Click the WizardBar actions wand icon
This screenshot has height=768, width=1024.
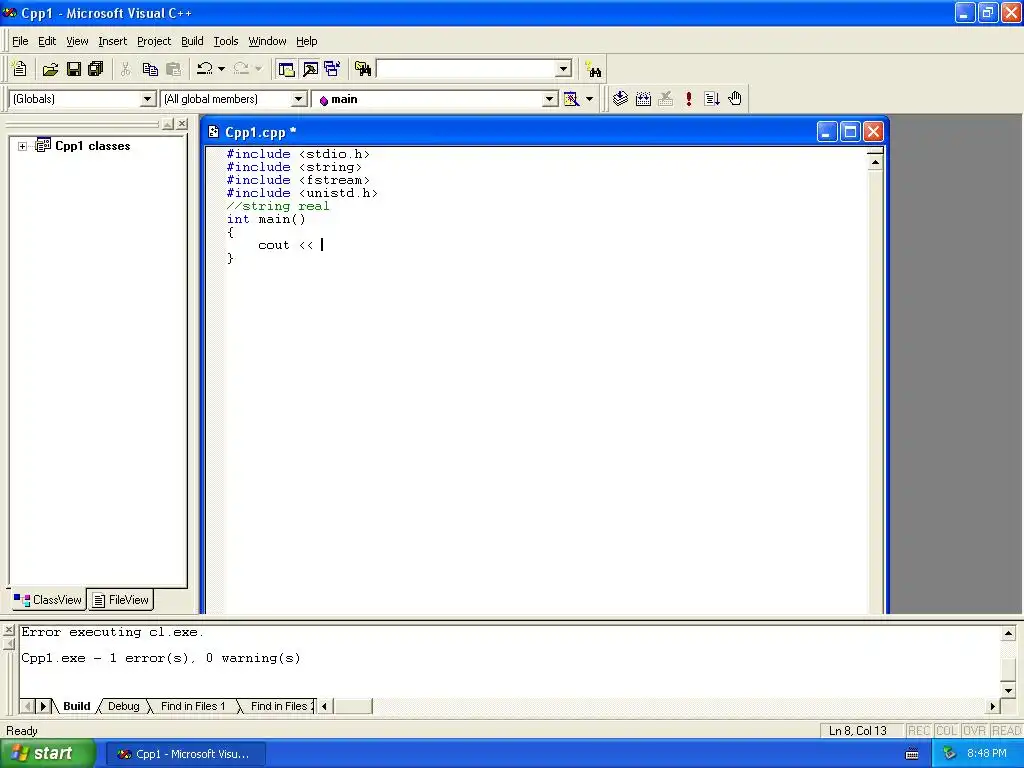(571, 99)
